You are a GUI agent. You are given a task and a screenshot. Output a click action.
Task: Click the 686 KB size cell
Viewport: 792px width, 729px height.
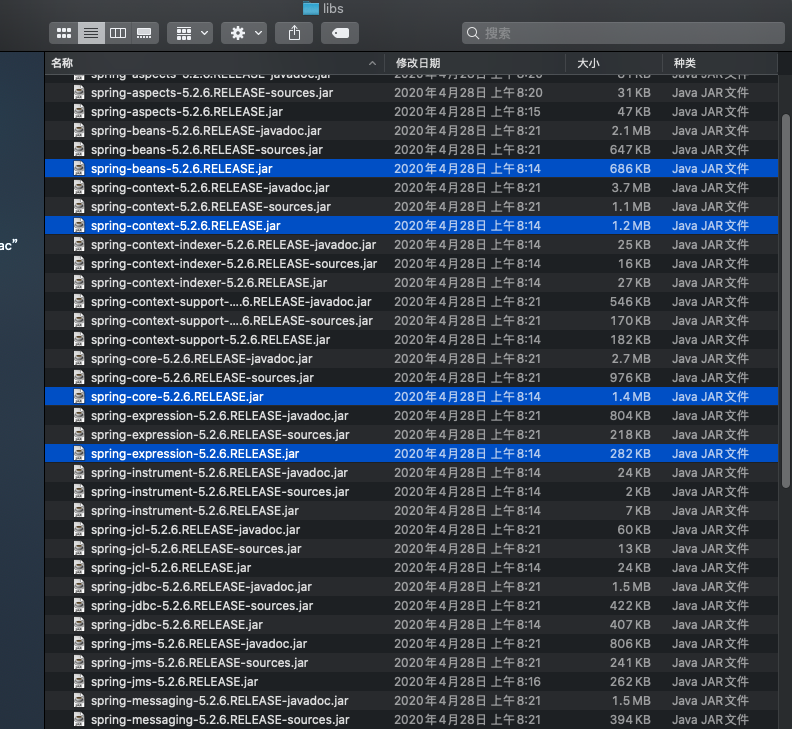click(630, 168)
